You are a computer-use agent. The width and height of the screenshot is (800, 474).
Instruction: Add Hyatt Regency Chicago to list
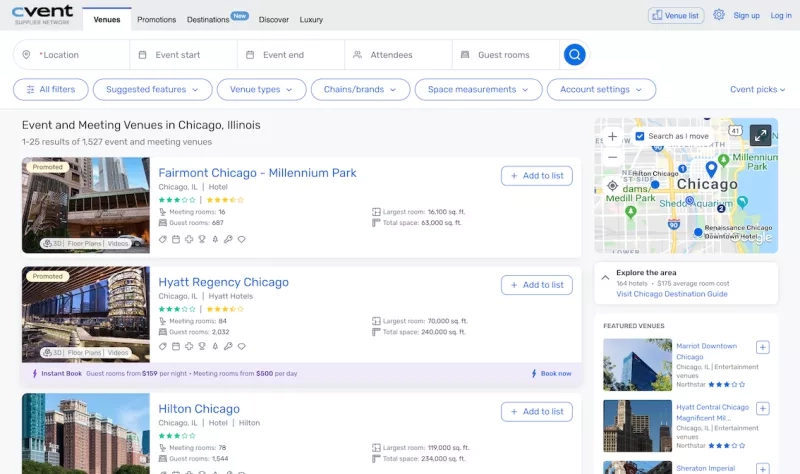tap(537, 285)
